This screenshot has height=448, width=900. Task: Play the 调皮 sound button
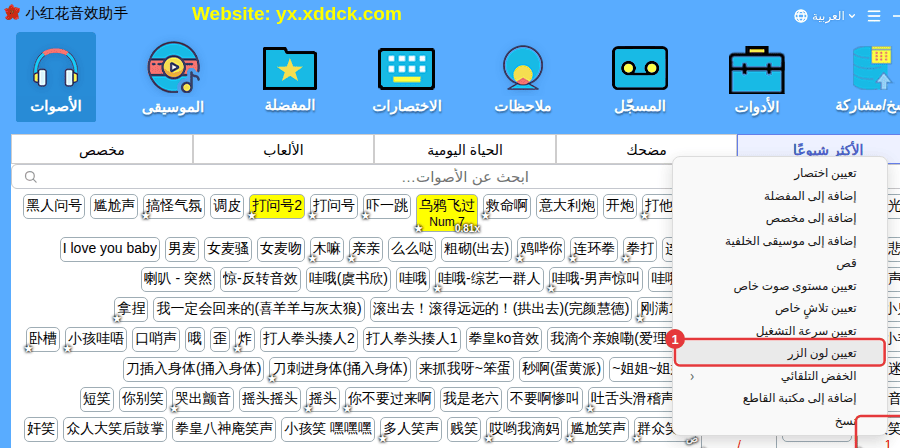pyautogui.click(x=227, y=206)
